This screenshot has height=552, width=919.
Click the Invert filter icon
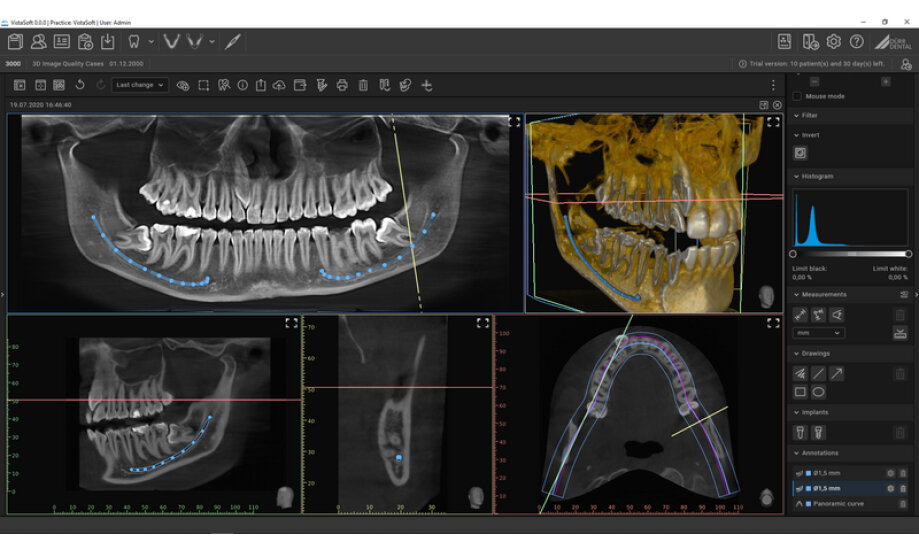(x=800, y=153)
